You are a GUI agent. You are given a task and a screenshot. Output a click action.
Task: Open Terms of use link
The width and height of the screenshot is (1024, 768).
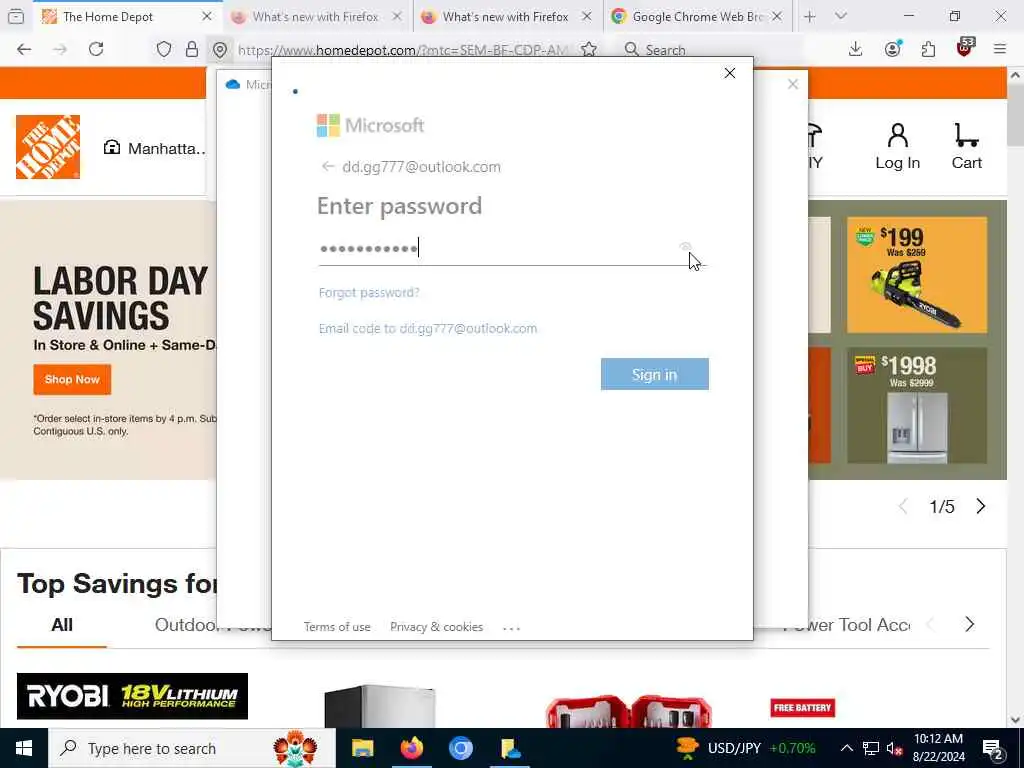337,627
